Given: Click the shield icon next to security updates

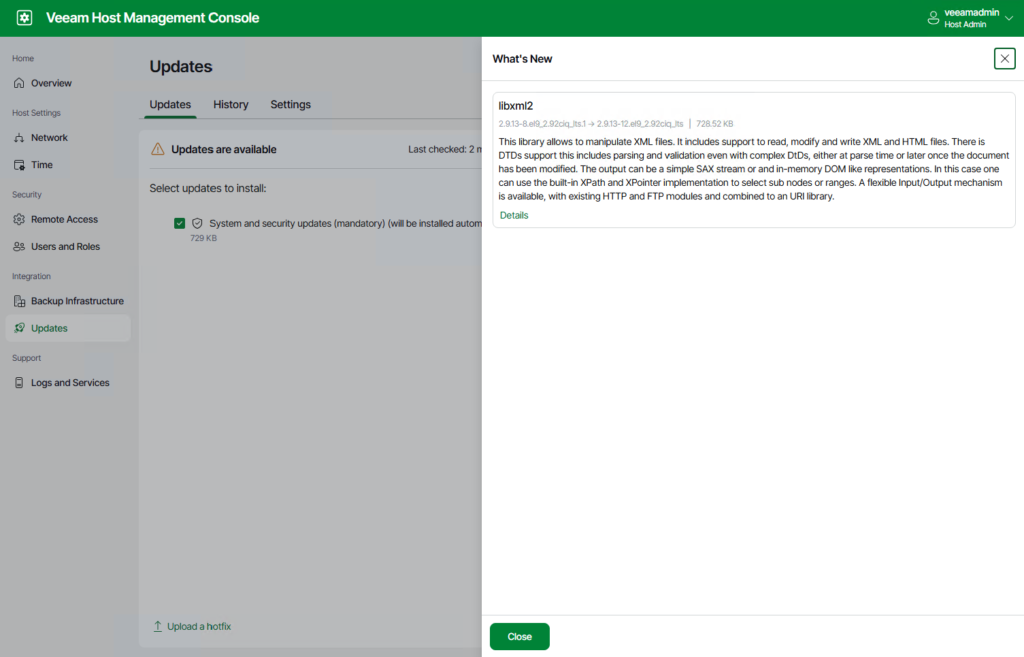Looking at the screenshot, I should pos(197,223).
